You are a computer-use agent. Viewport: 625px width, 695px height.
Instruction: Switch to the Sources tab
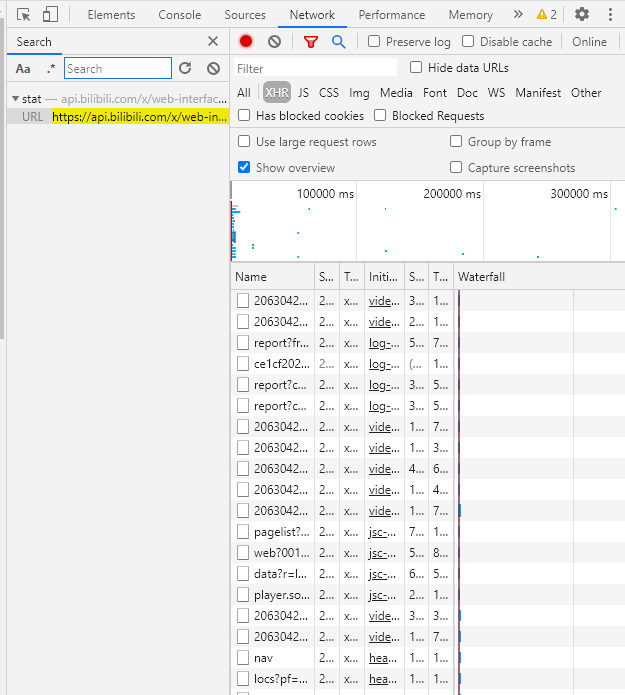click(245, 15)
